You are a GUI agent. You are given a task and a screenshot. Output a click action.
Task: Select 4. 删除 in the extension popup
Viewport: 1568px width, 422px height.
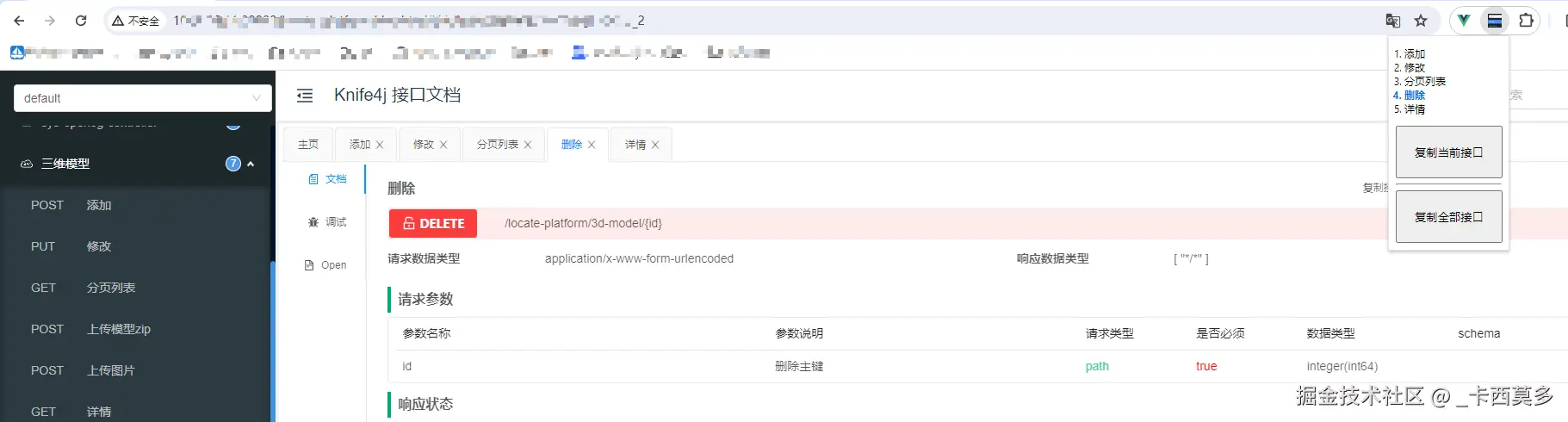point(1410,96)
